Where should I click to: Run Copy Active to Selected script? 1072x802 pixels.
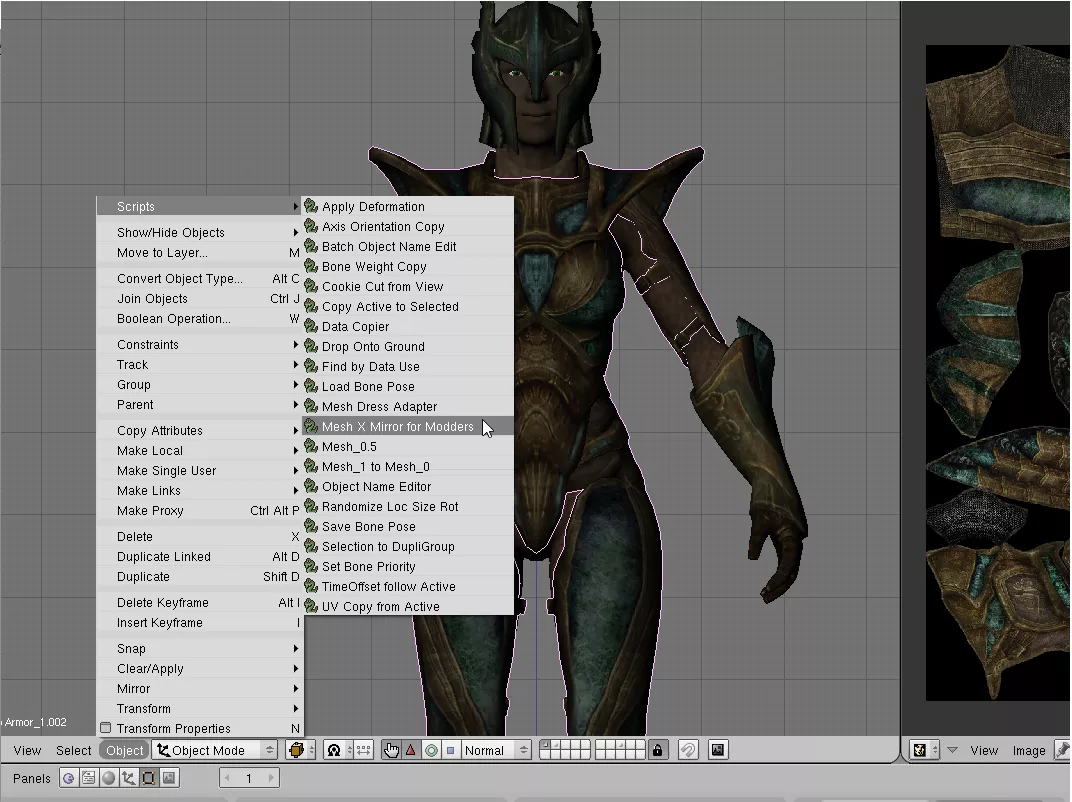[x=407, y=306]
